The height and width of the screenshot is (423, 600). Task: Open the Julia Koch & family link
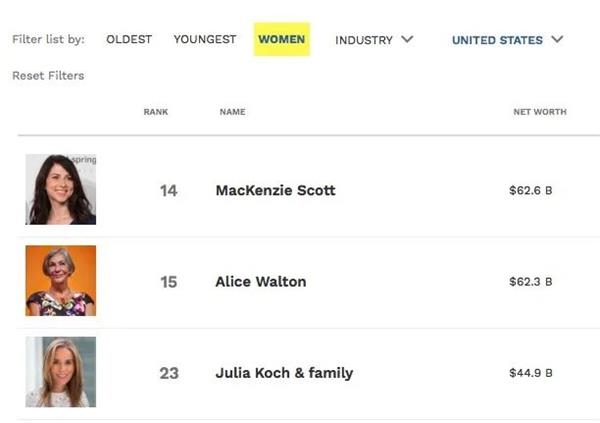point(284,373)
